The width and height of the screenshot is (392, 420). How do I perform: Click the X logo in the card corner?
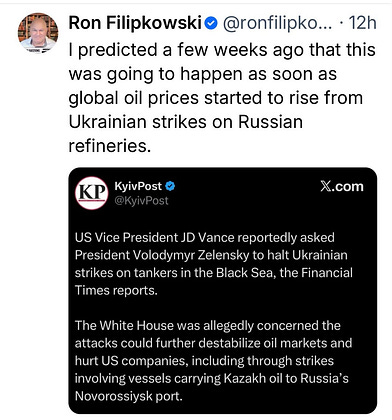[x=326, y=187]
